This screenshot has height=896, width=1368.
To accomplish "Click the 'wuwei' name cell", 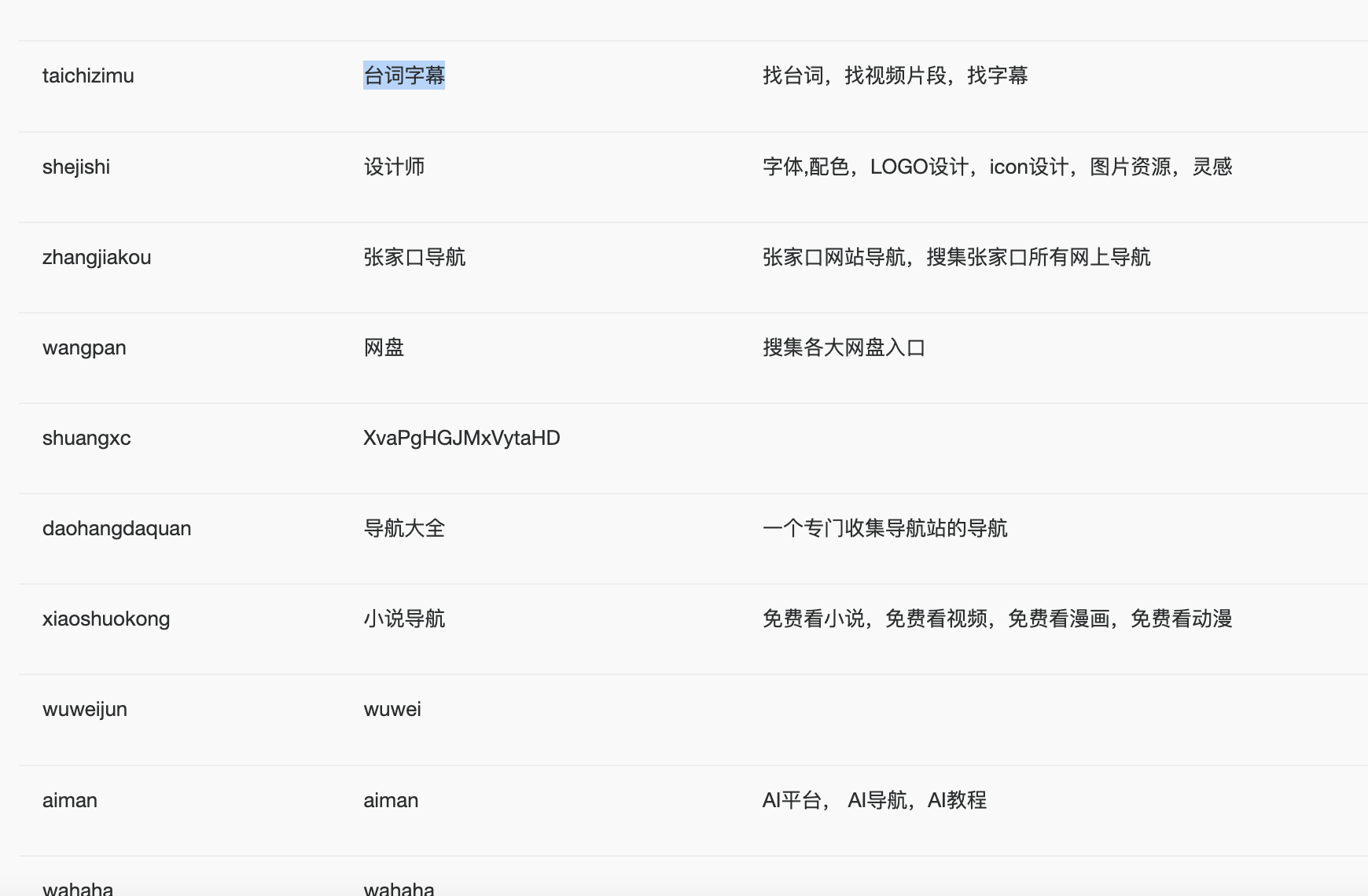I will coord(392,709).
